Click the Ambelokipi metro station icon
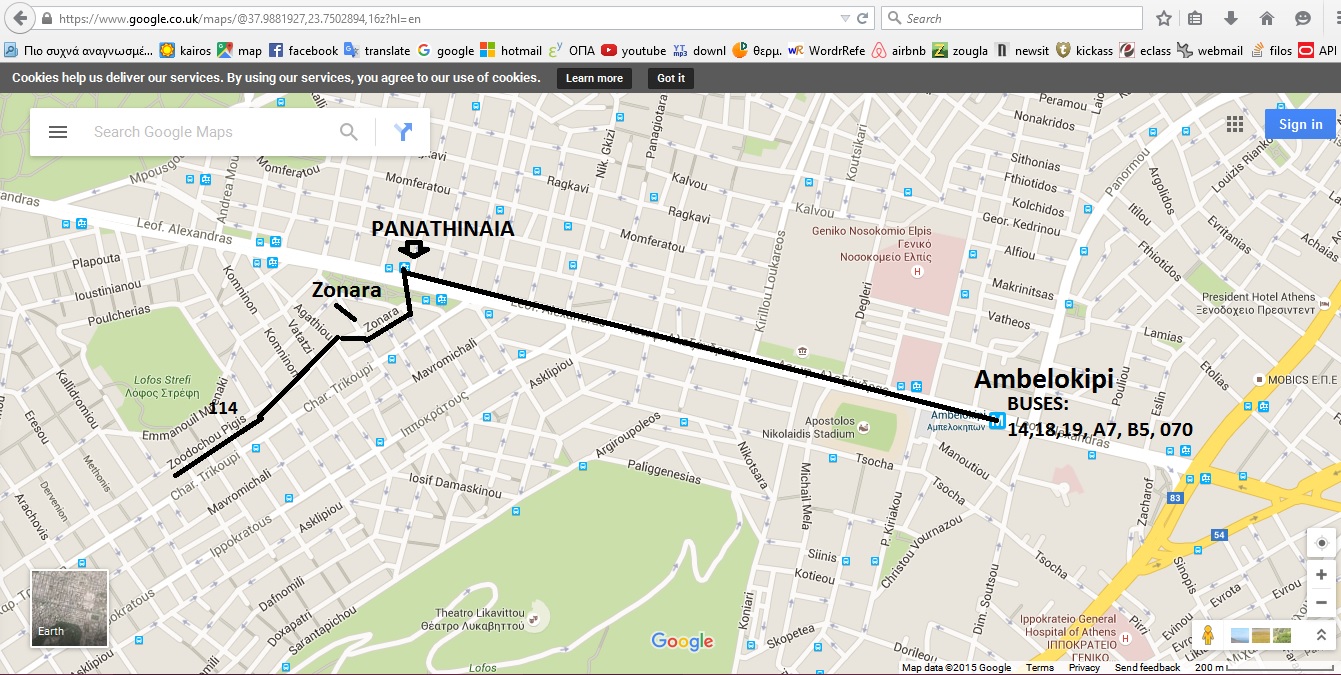This screenshot has height=675, width=1341. click(996, 421)
